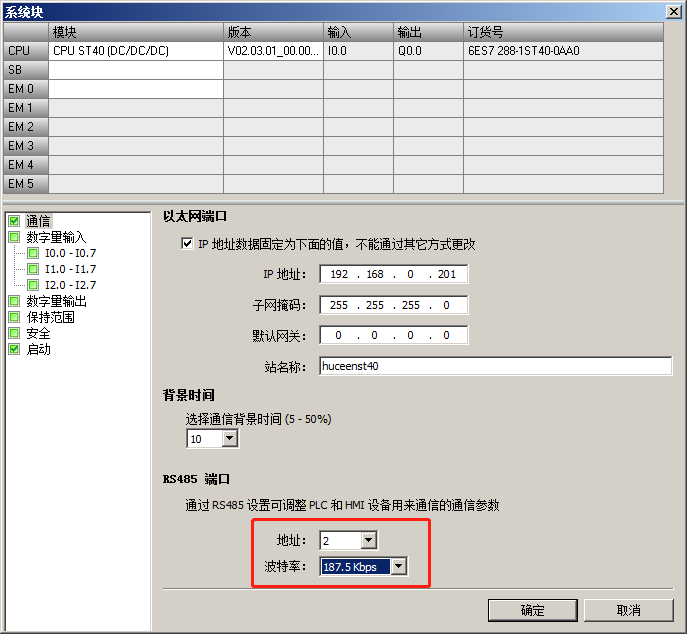Viewport: 687px width, 634px height.
Task: Select the EM 5 row header
Action: [x=26, y=184]
